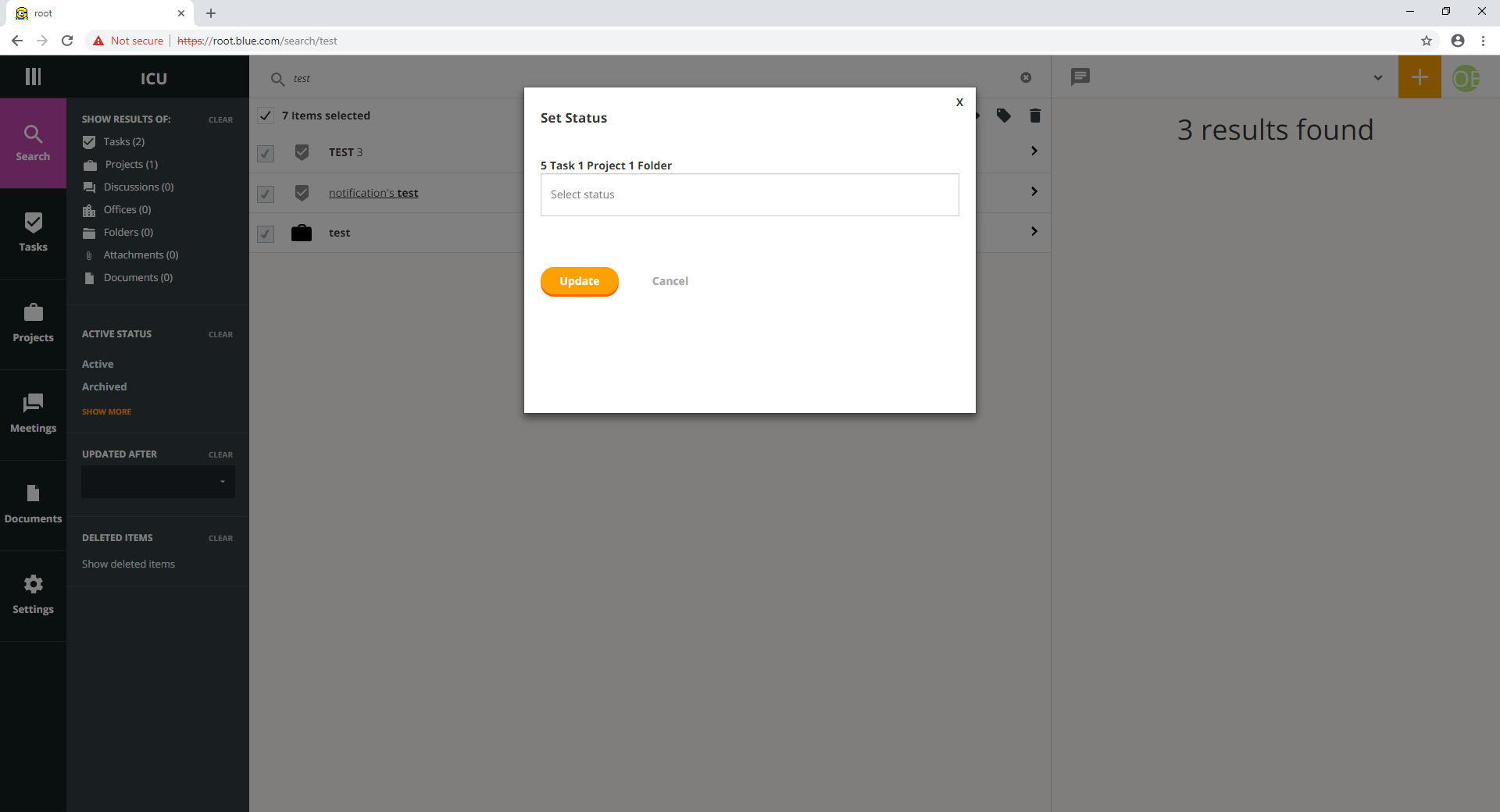Open the chat messages icon
1500x812 pixels.
tap(1080, 77)
